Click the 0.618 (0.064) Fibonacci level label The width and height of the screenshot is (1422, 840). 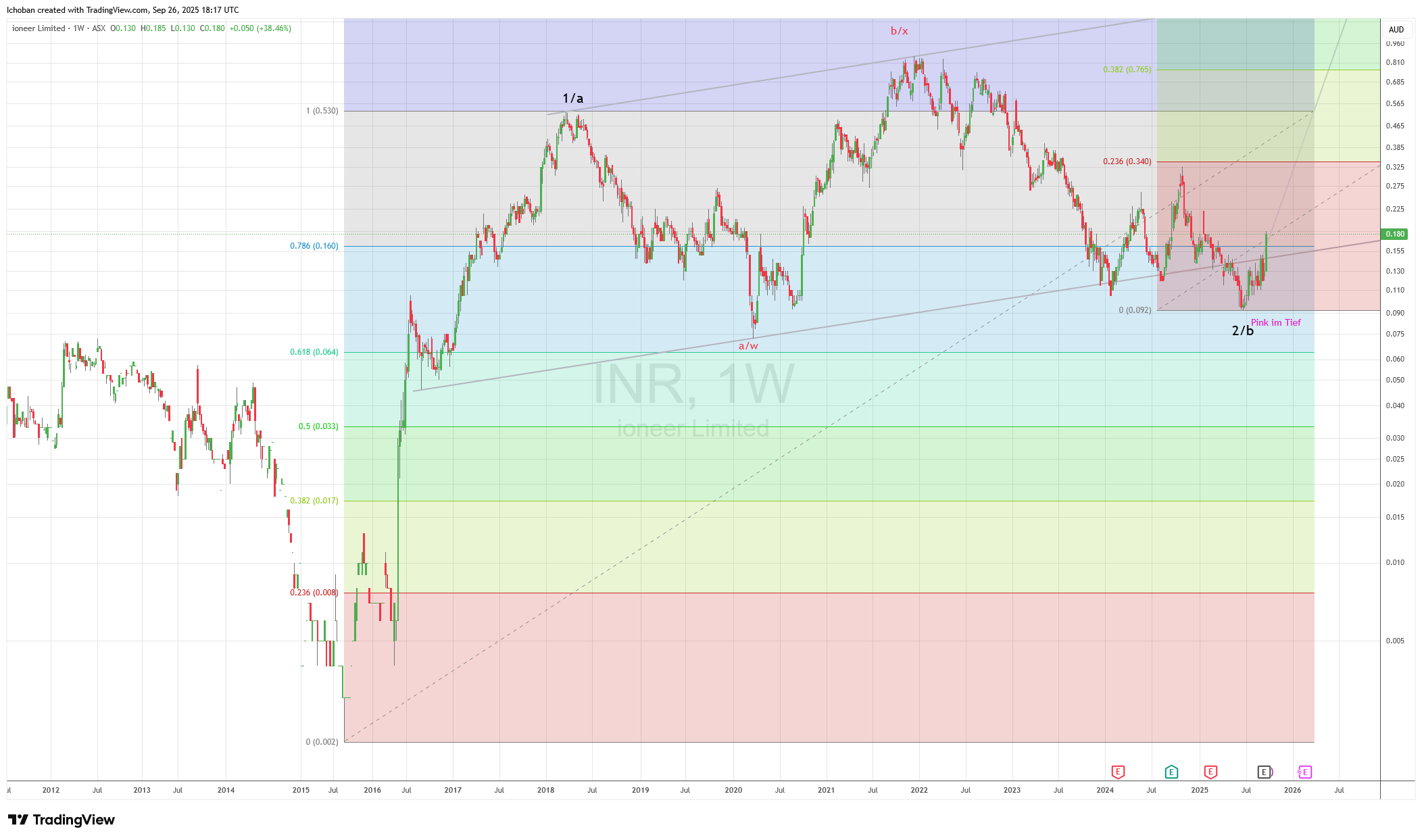tap(314, 352)
